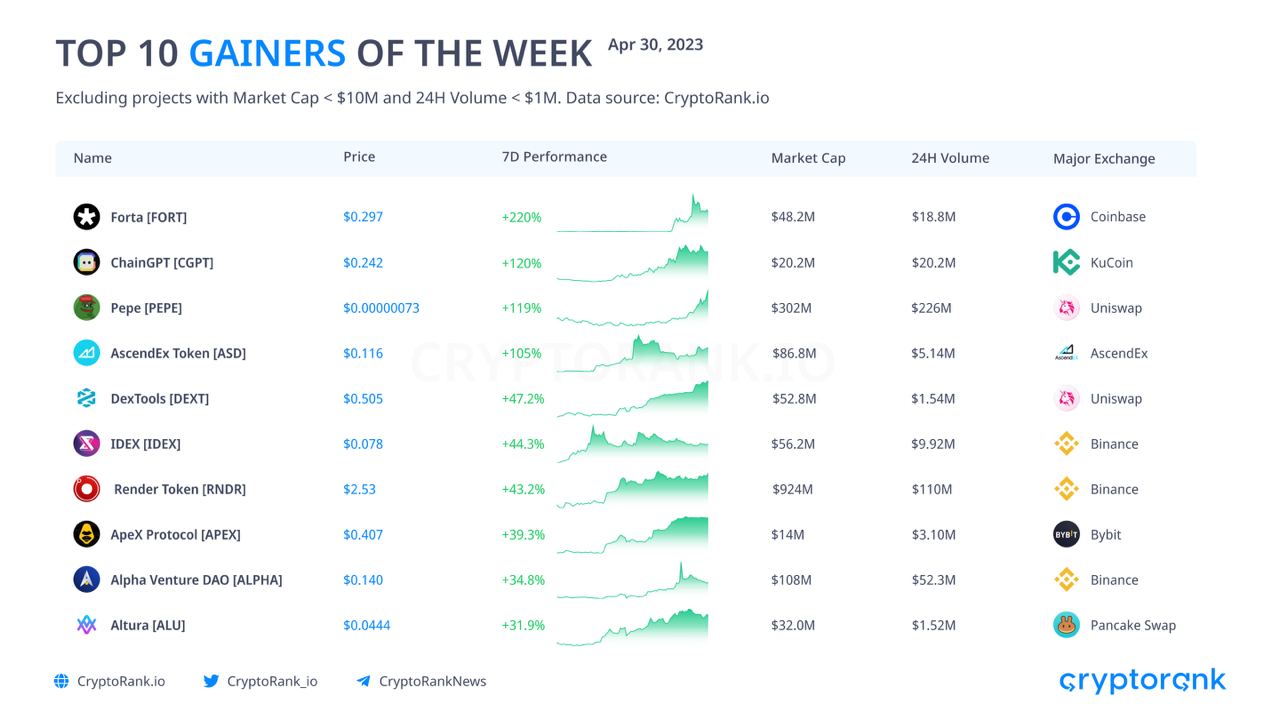Click the Bybit exchange logo
This screenshot has height=720, width=1280.
[1067, 534]
